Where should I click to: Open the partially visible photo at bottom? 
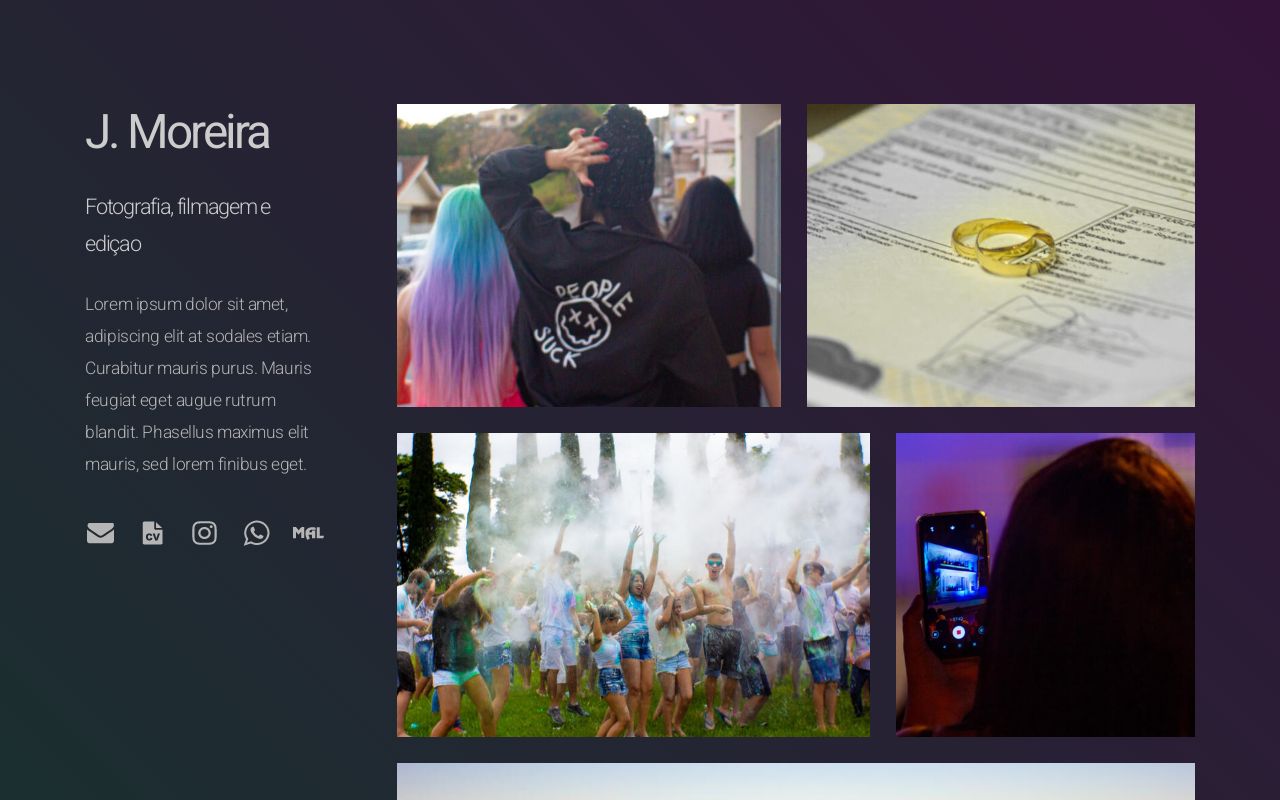pyautogui.click(x=795, y=781)
